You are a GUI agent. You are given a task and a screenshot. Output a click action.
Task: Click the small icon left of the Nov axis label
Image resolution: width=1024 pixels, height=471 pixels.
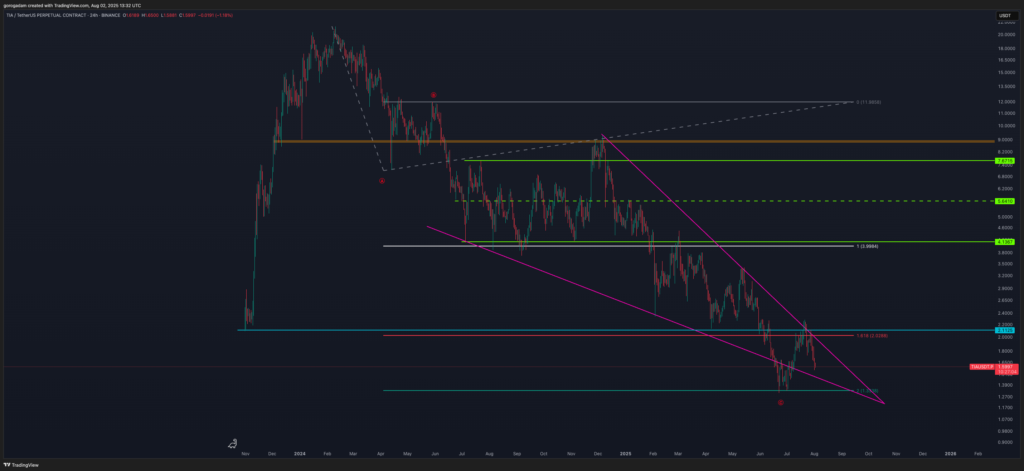pos(232,442)
